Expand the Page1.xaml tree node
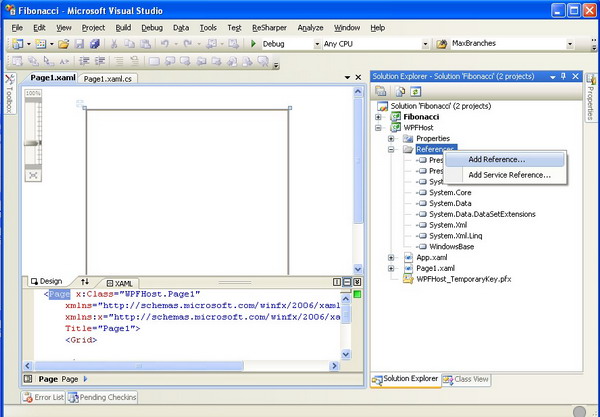Screen dimensions: 600x417 pos(391,268)
